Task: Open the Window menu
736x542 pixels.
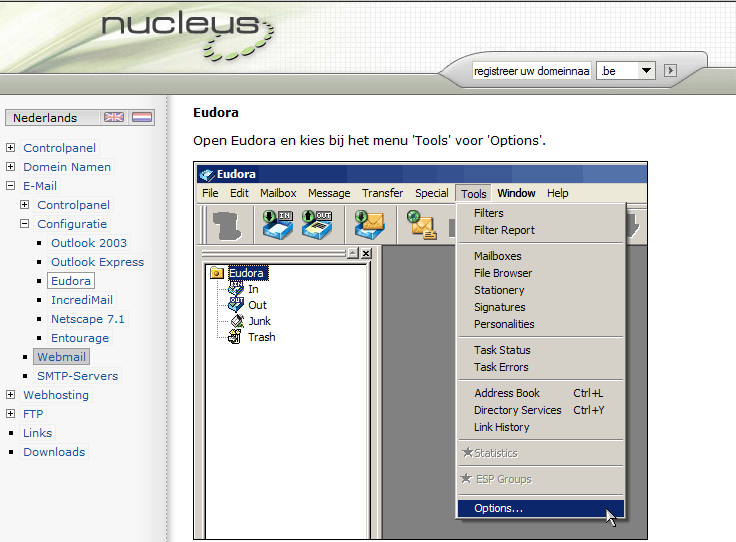Action: [516, 193]
